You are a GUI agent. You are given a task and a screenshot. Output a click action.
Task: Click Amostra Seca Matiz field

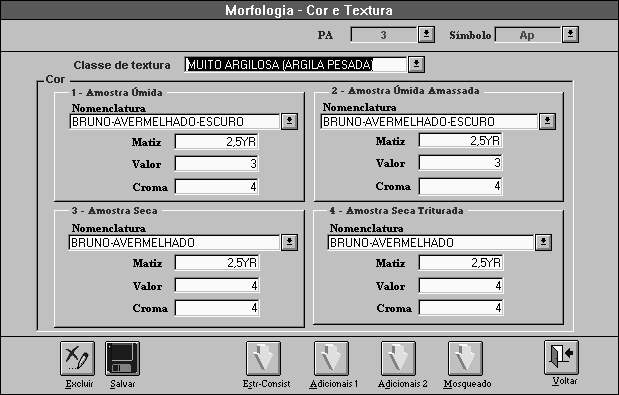pyautogui.click(x=217, y=263)
